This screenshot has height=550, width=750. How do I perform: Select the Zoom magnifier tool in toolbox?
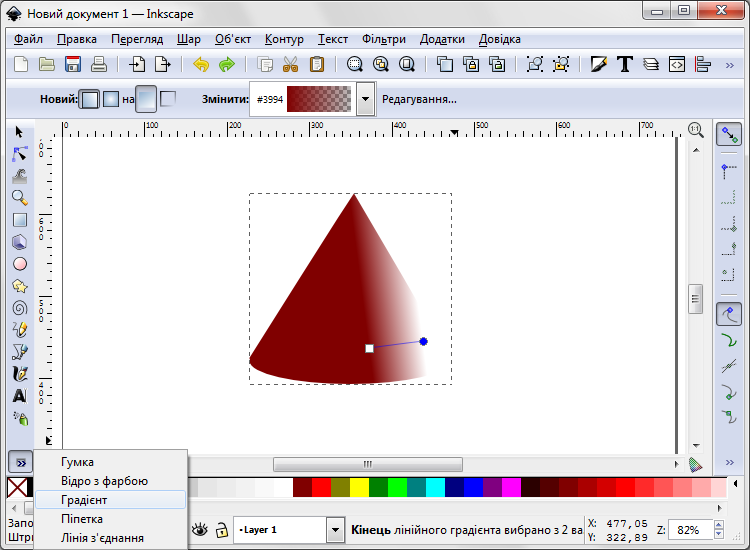point(20,198)
